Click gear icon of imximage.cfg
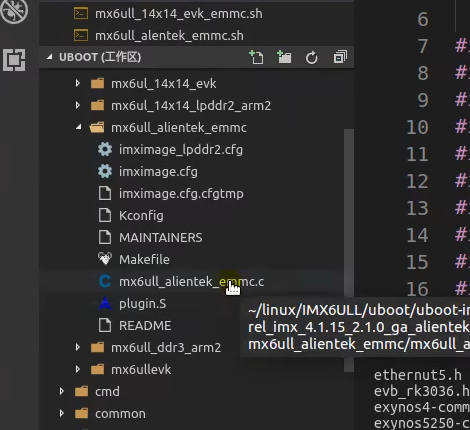470x430 pixels. tap(105, 171)
